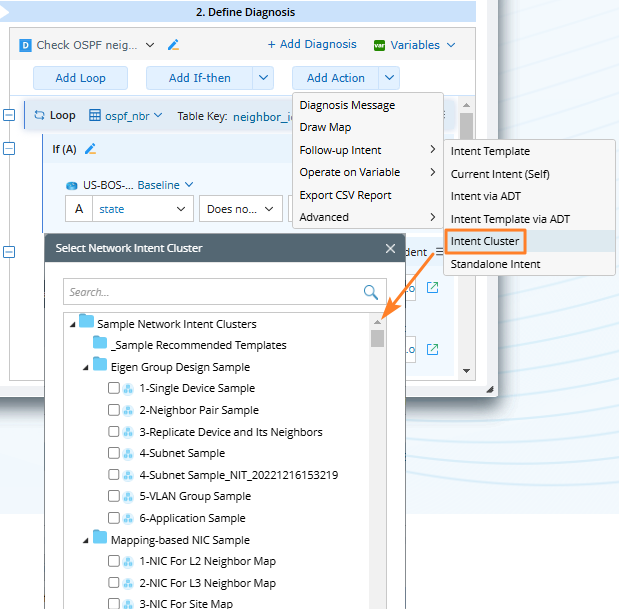The image size is (619, 609).
Task: Click the Add Action button
Action: tap(336, 78)
